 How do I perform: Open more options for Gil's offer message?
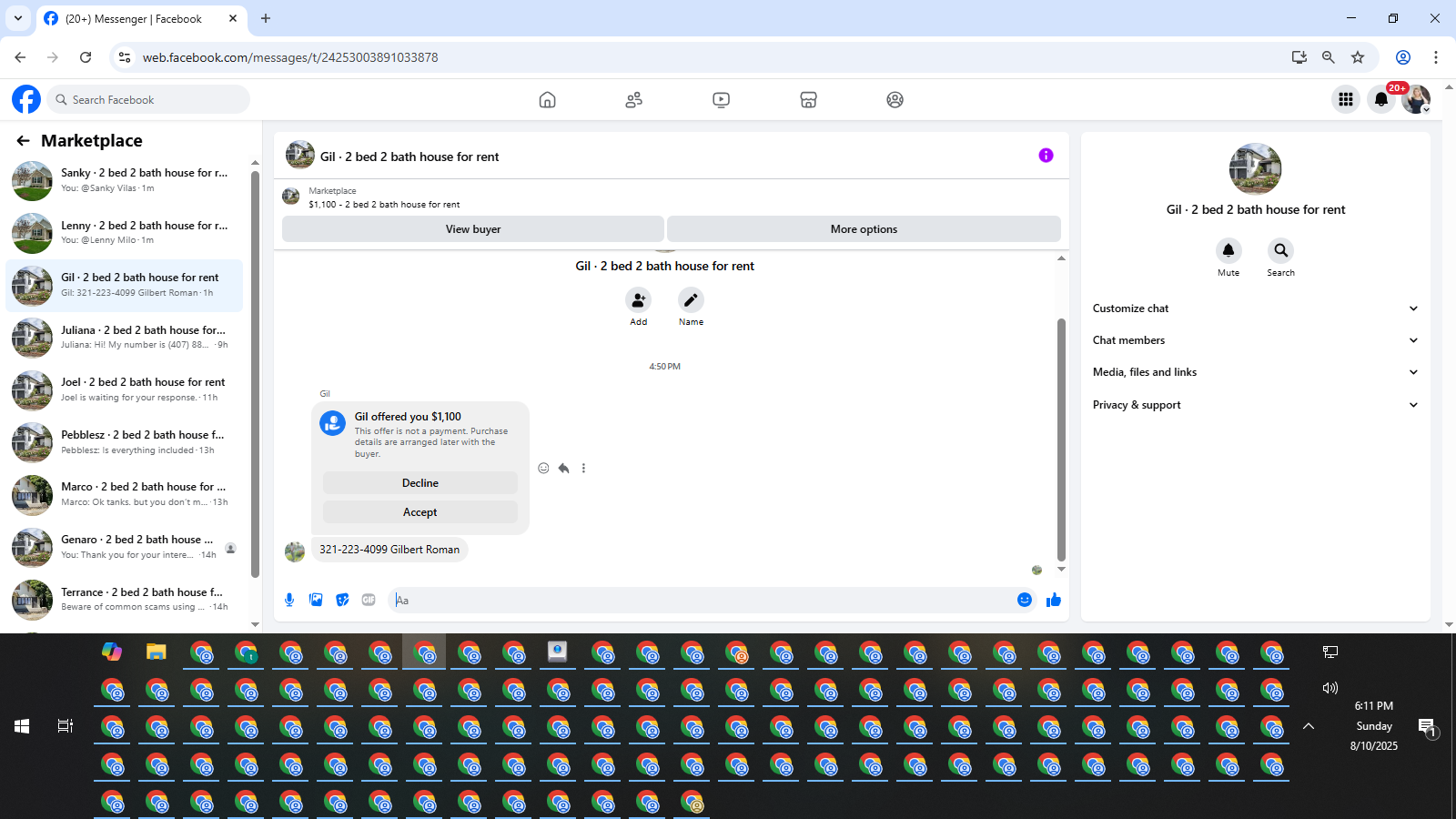click(583, 468)
